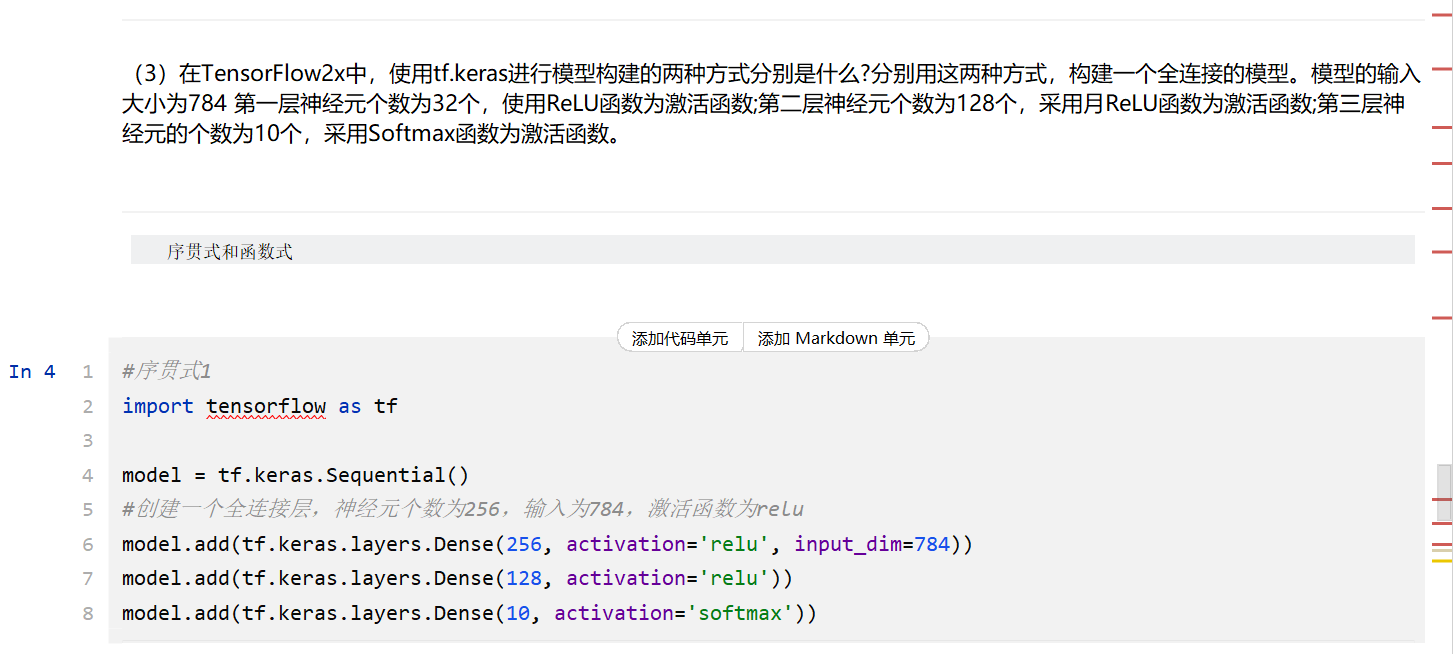Click the input_dim=784 parameter

pos(870,544)
